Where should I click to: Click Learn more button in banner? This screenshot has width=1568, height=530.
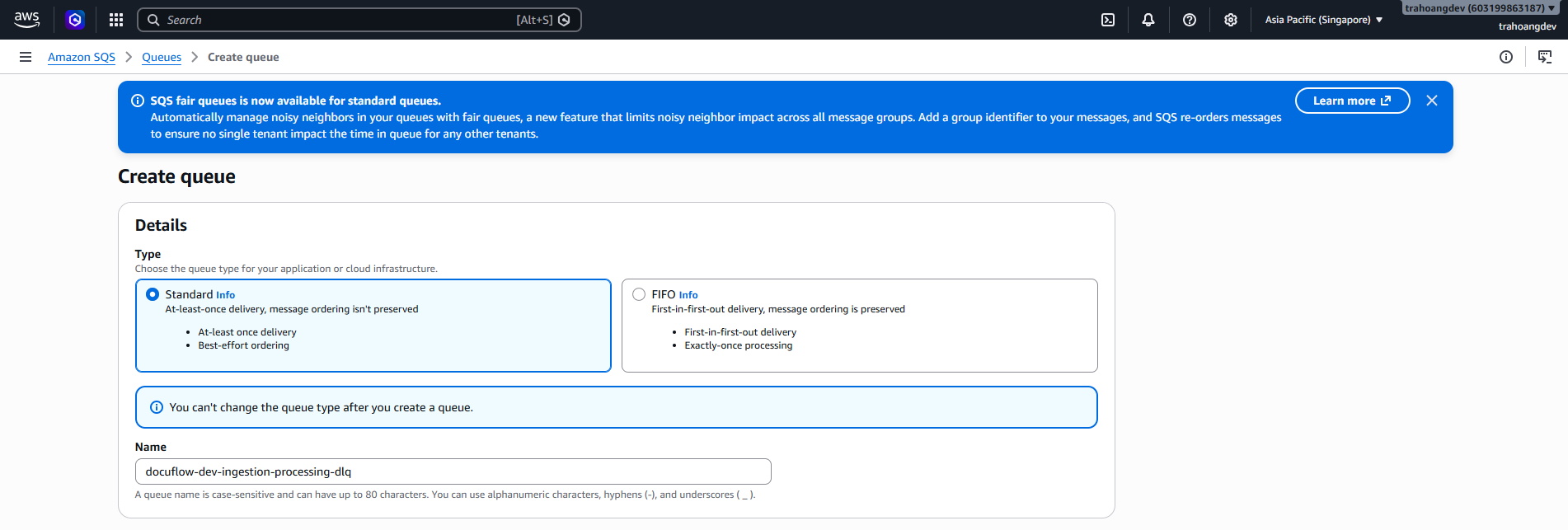coord(1352,101)
